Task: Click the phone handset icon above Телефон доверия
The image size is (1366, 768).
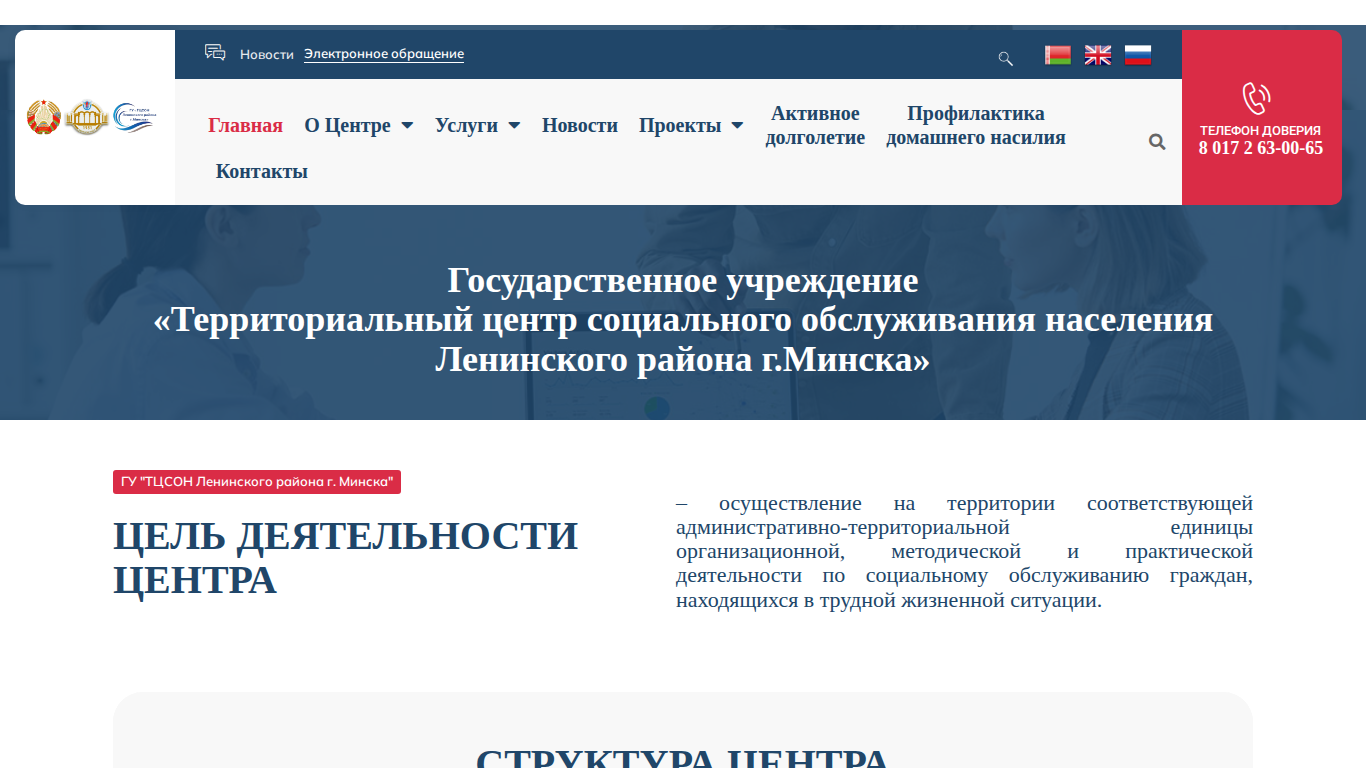Action: pos(1256,98)
